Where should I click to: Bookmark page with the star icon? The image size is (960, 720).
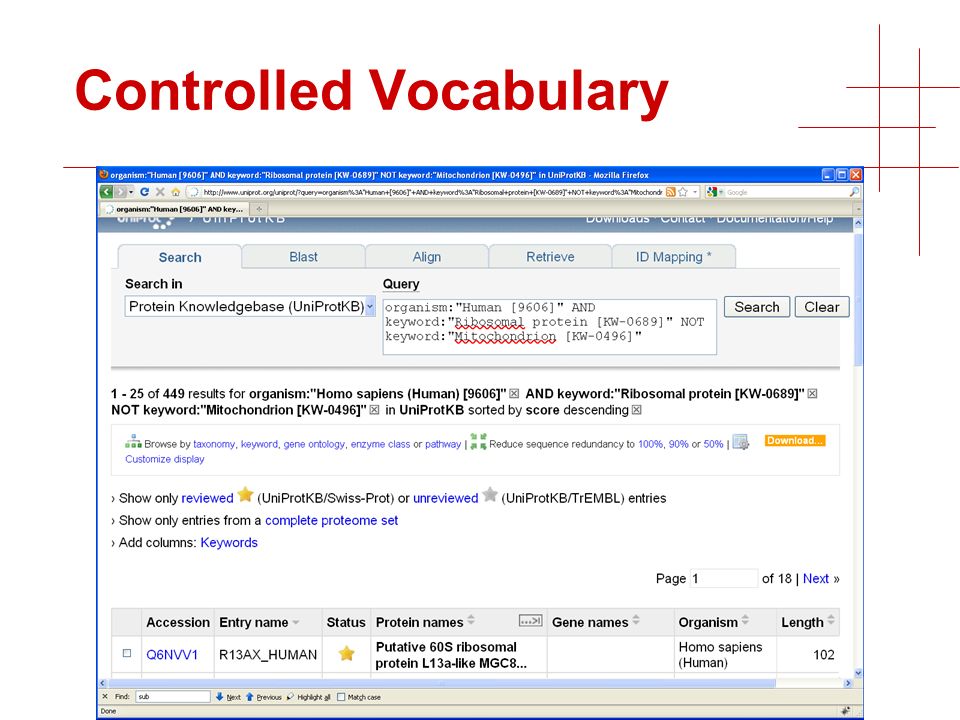(683, 192)
